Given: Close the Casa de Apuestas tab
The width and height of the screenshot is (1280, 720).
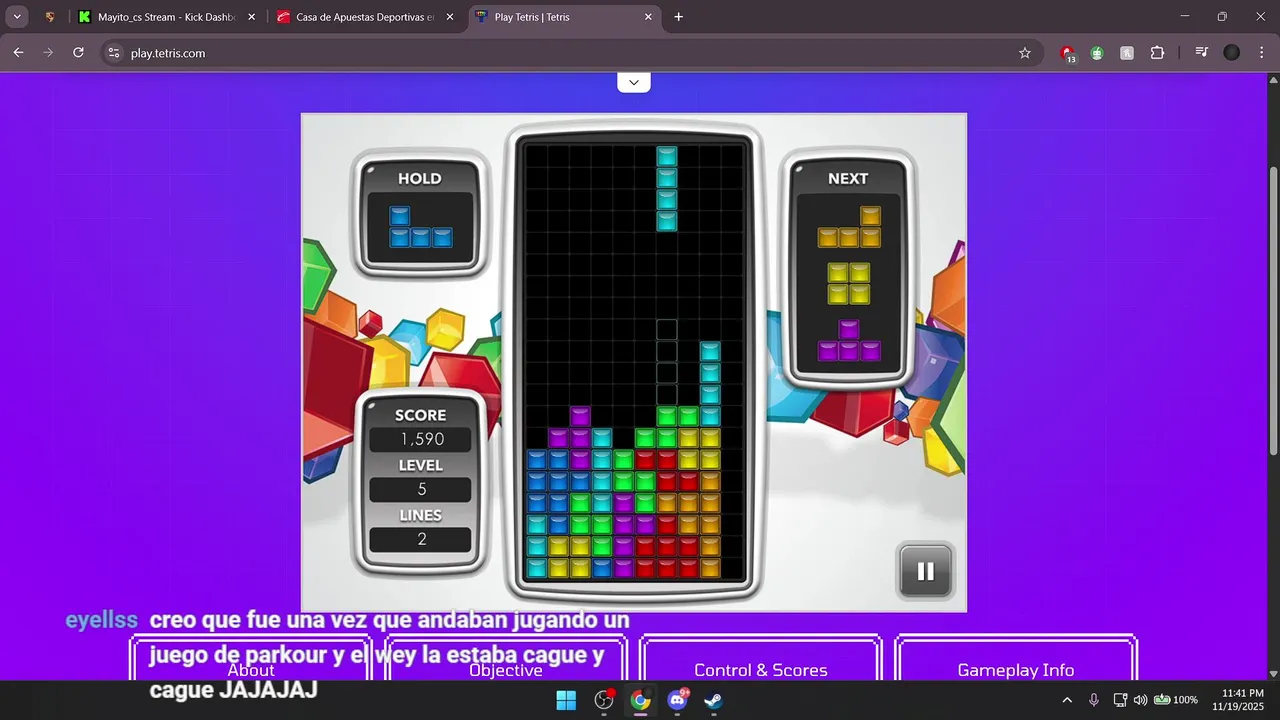Looking at the screenshot, I should pyautogui.click(x=449, y=17).
